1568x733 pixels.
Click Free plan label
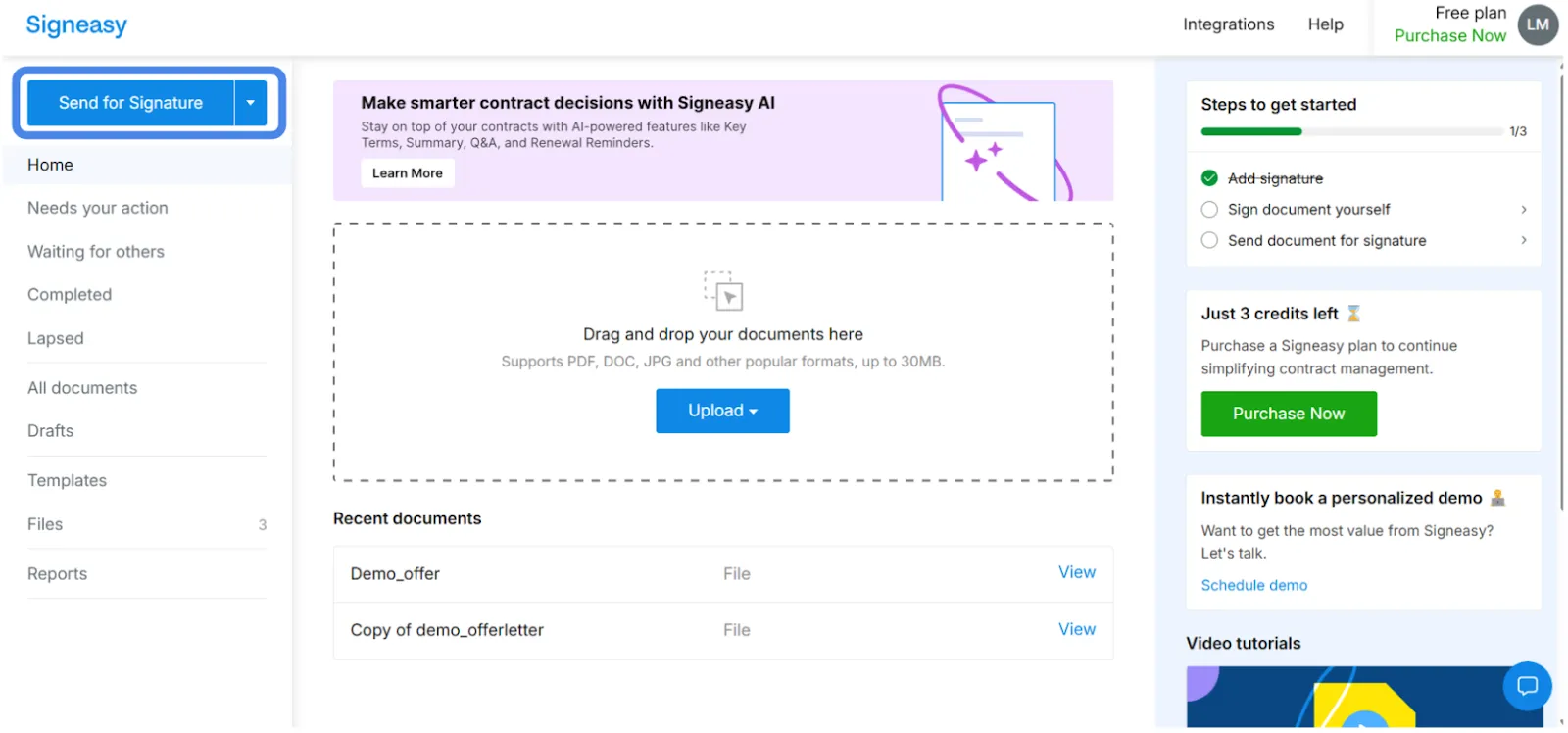[1470, 13]
